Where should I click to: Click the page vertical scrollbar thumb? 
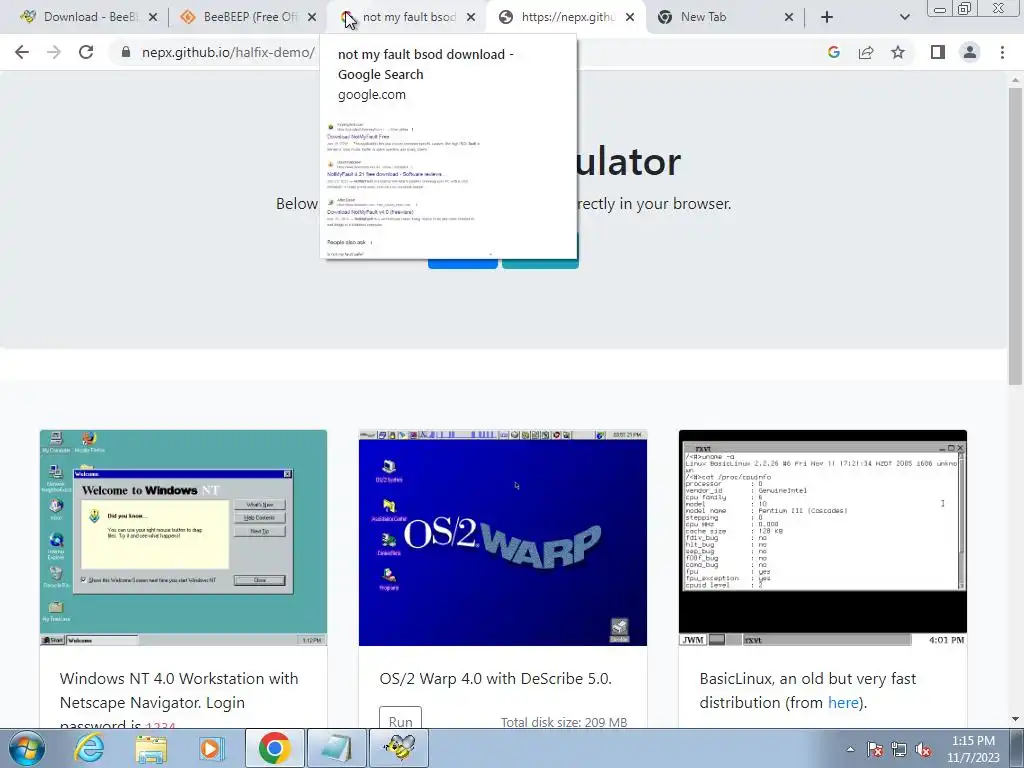coord(1015,235)
